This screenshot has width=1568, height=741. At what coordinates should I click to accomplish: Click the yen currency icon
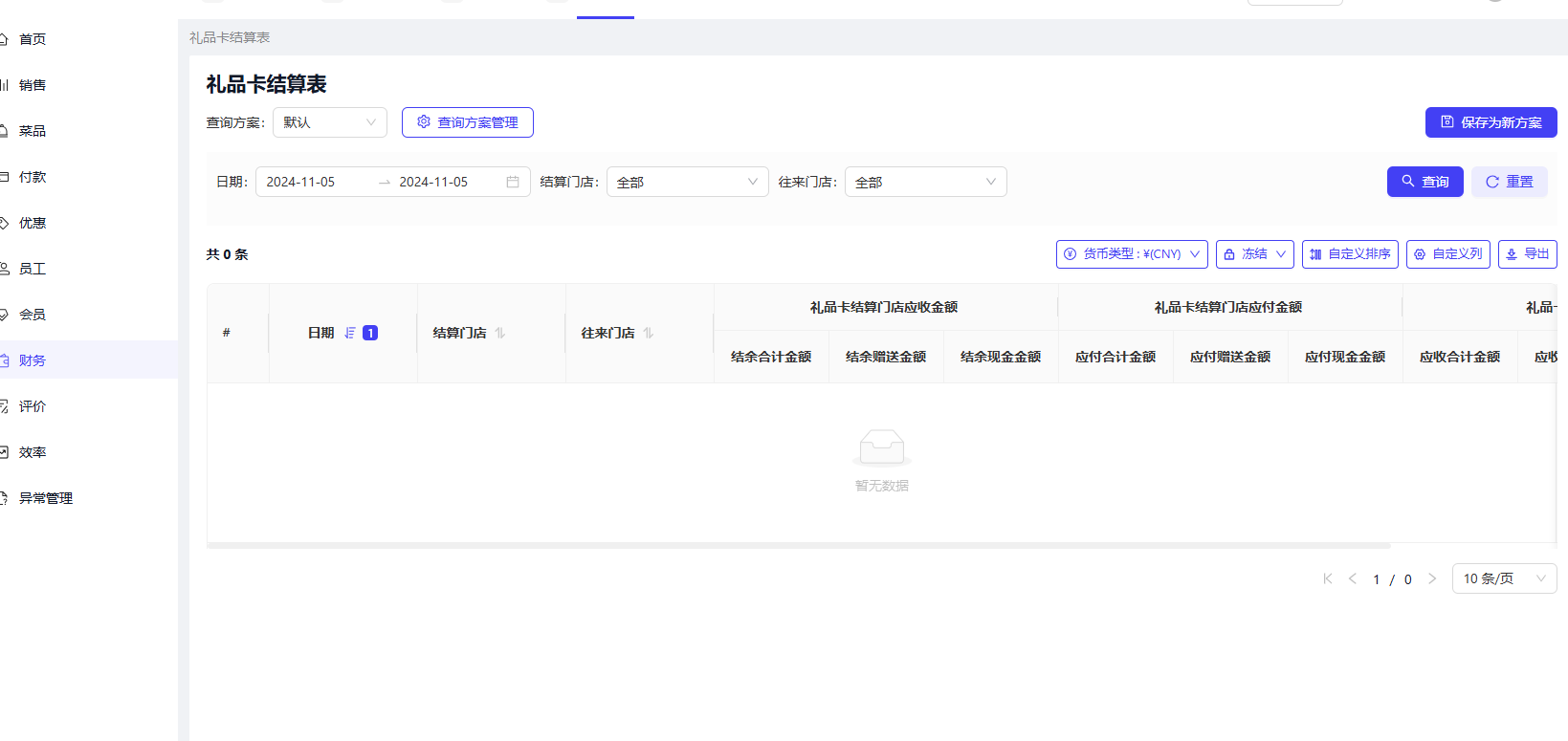pos(1071,254)
